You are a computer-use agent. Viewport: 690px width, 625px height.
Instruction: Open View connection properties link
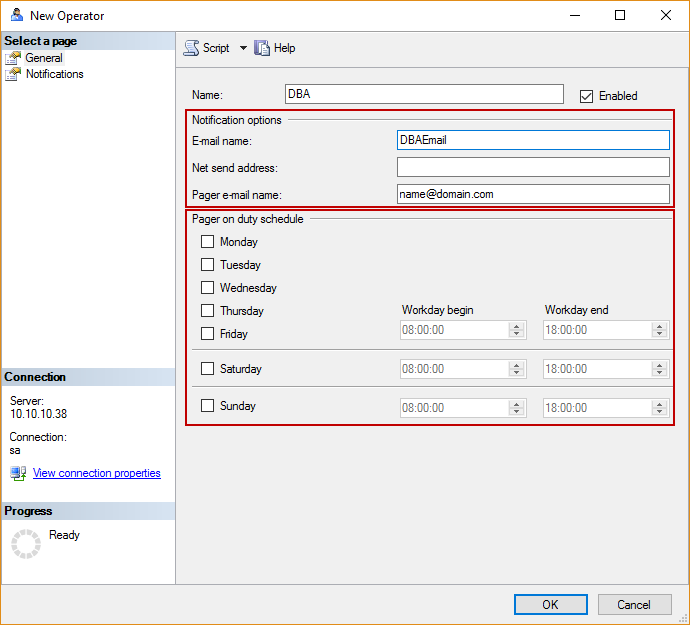[x=96, y=473]
